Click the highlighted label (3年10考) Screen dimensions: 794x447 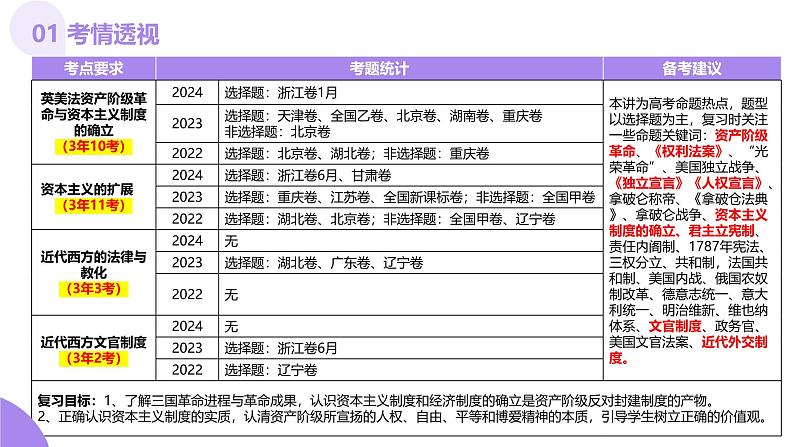(93, 147)
